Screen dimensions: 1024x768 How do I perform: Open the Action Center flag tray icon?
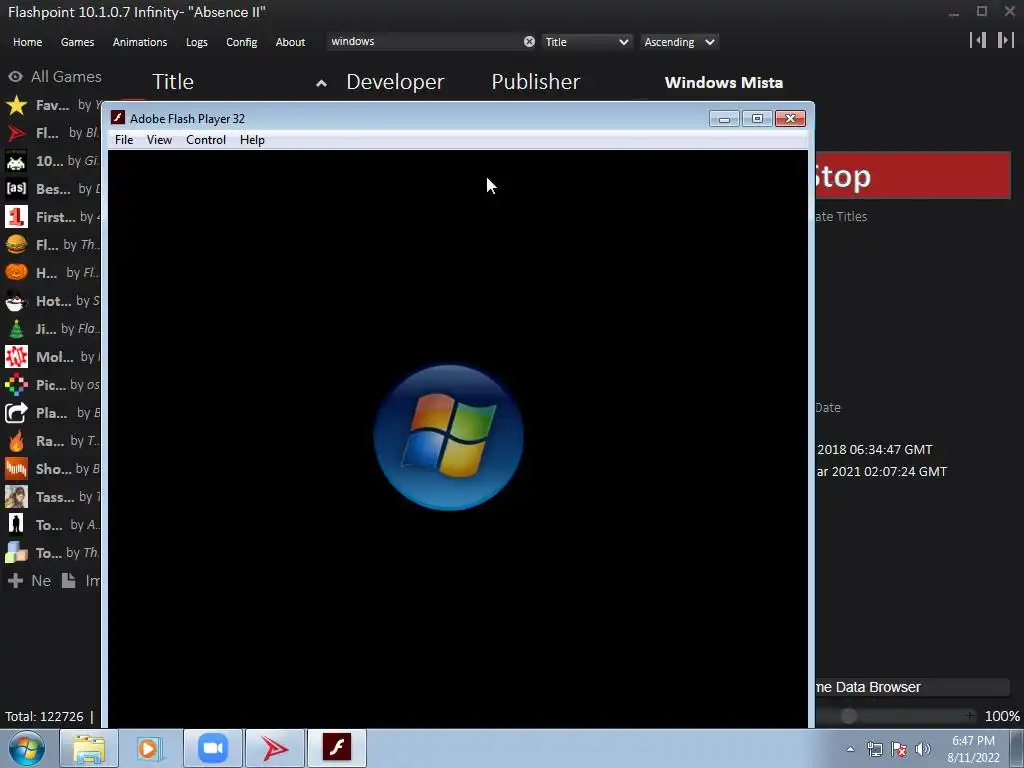pyautogui.click(x=899, y=749)
